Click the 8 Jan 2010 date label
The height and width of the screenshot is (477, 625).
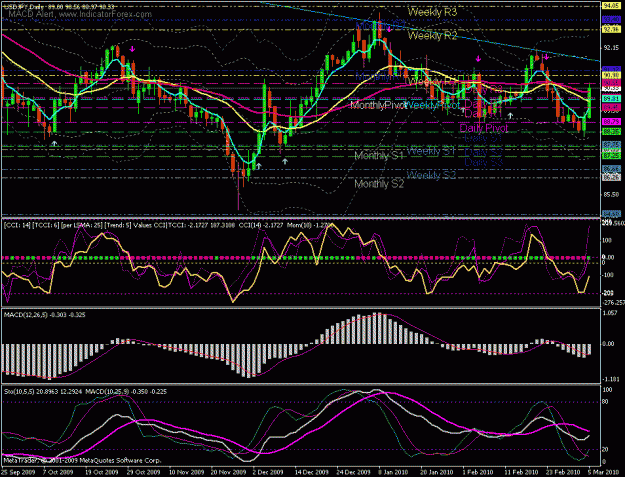(x=391, y=472)
